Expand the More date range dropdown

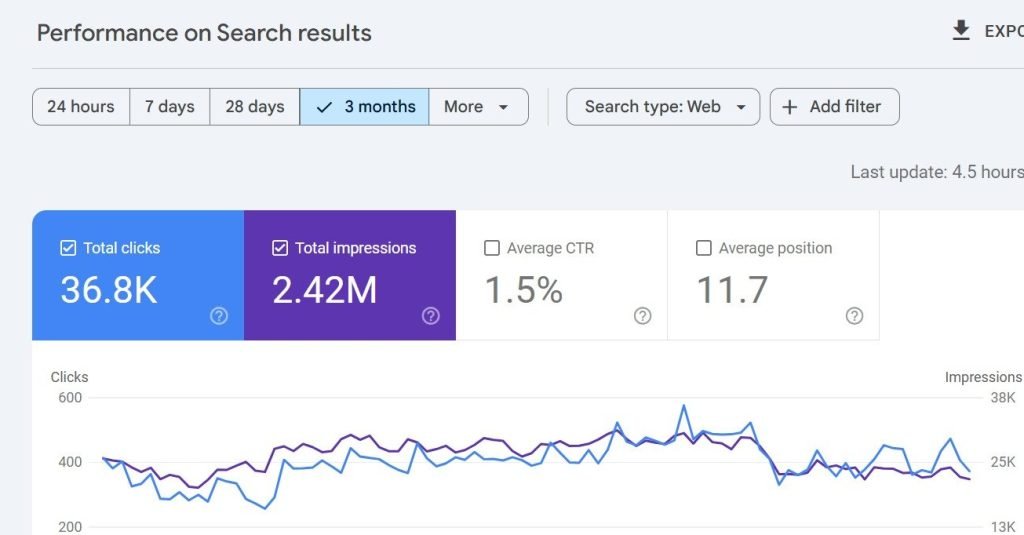pos(479,107)
